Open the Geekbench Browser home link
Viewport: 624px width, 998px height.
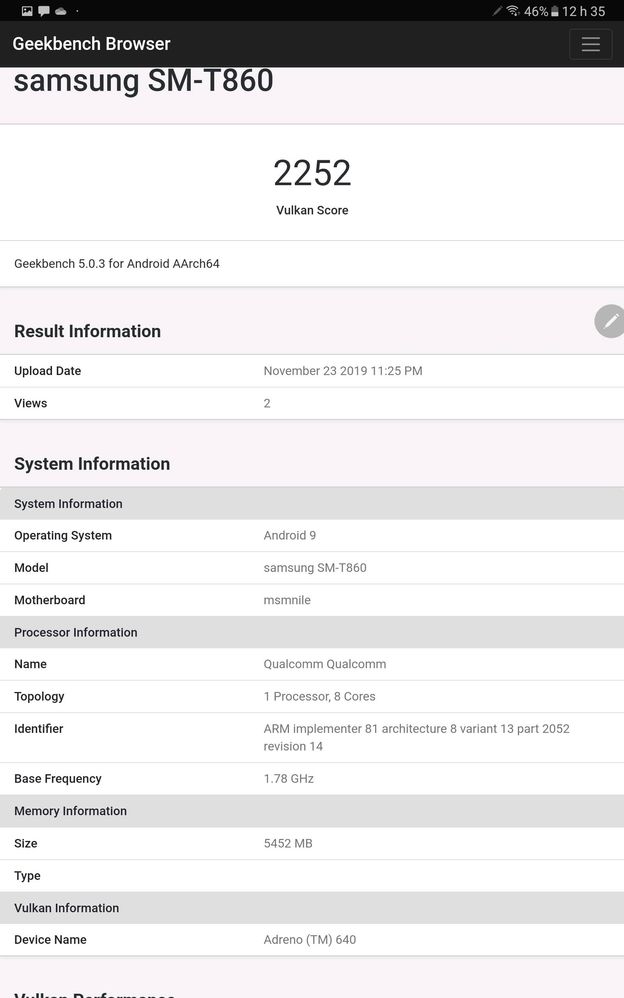92,44
